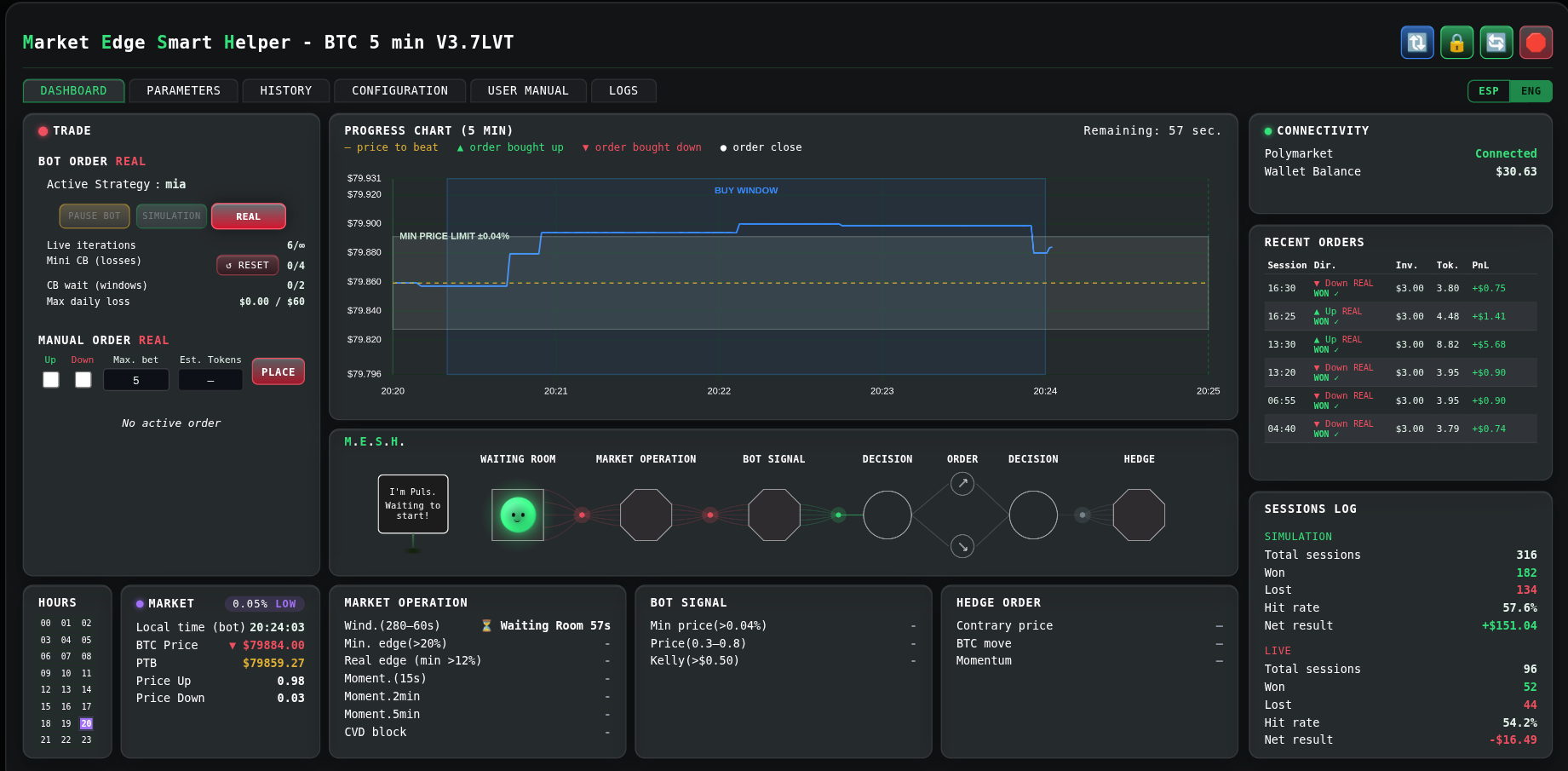Viewport: 1568px width, 771px height.
Task: Click the down-arrow Order node
Action: [x=962, y=546]
